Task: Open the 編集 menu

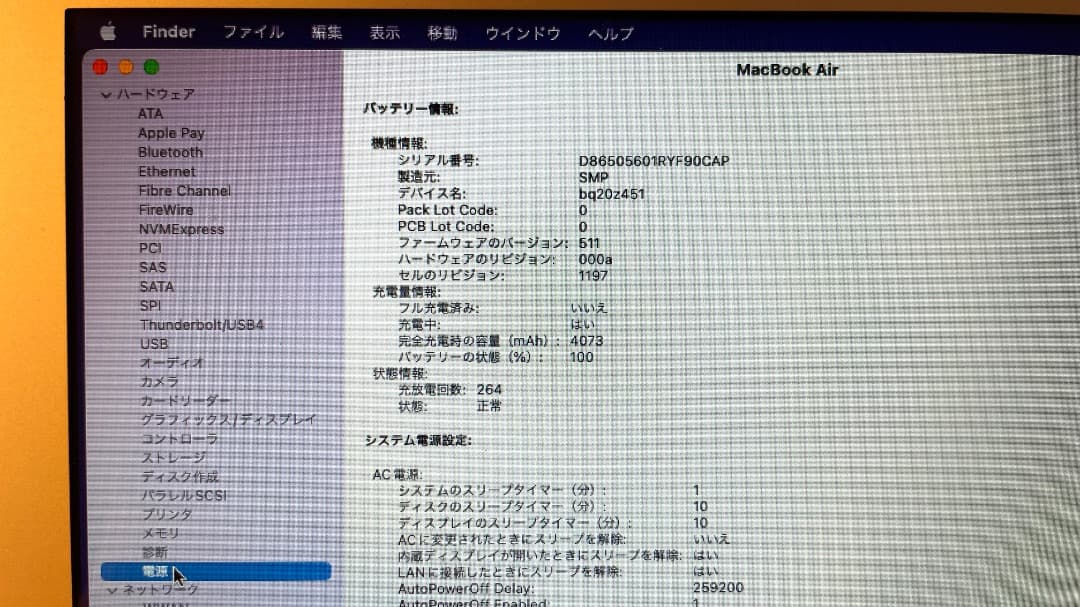Action: [326, 32]
